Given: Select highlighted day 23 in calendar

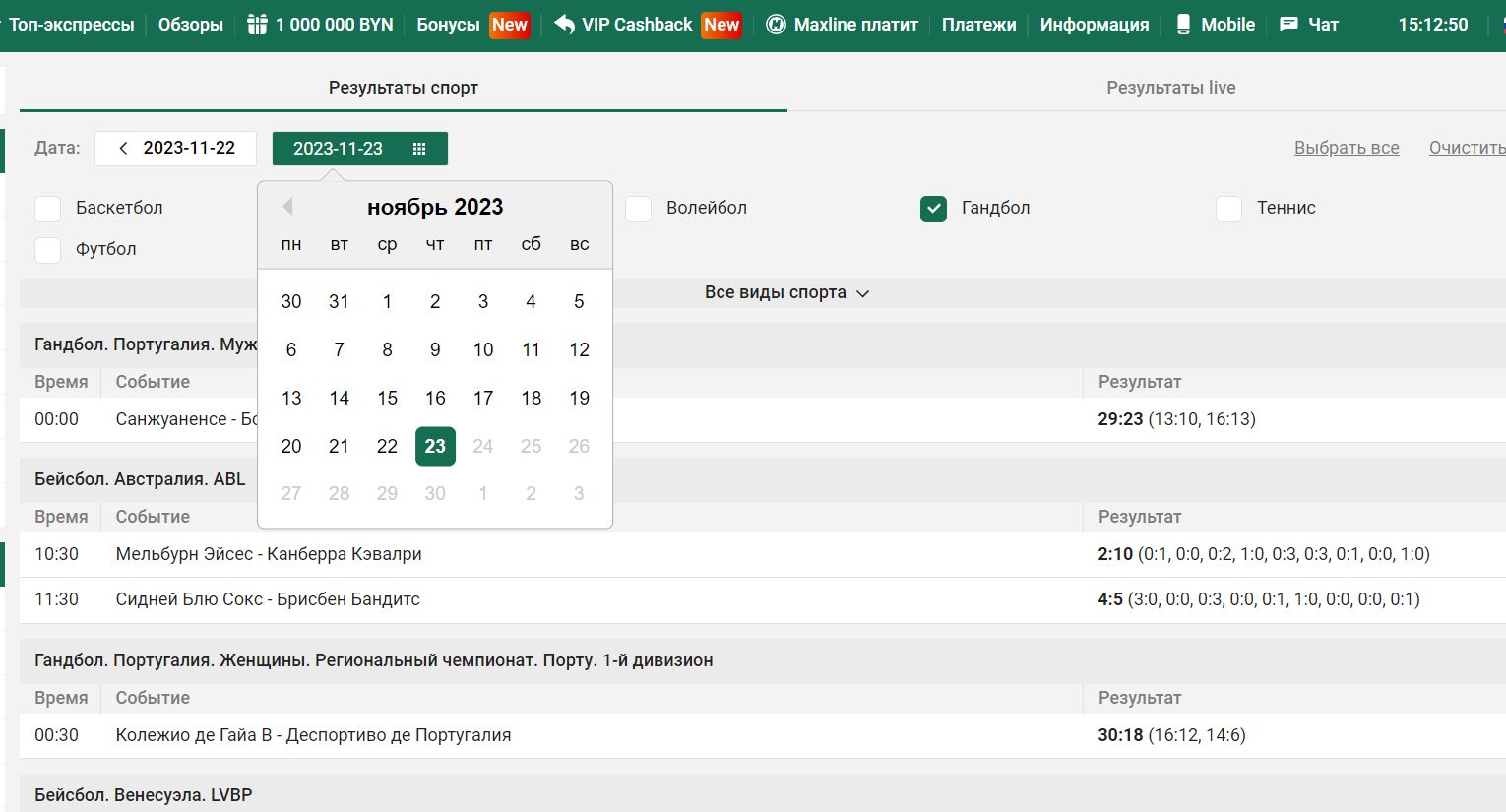Looking at the screenshot, I should coord(435,446).
